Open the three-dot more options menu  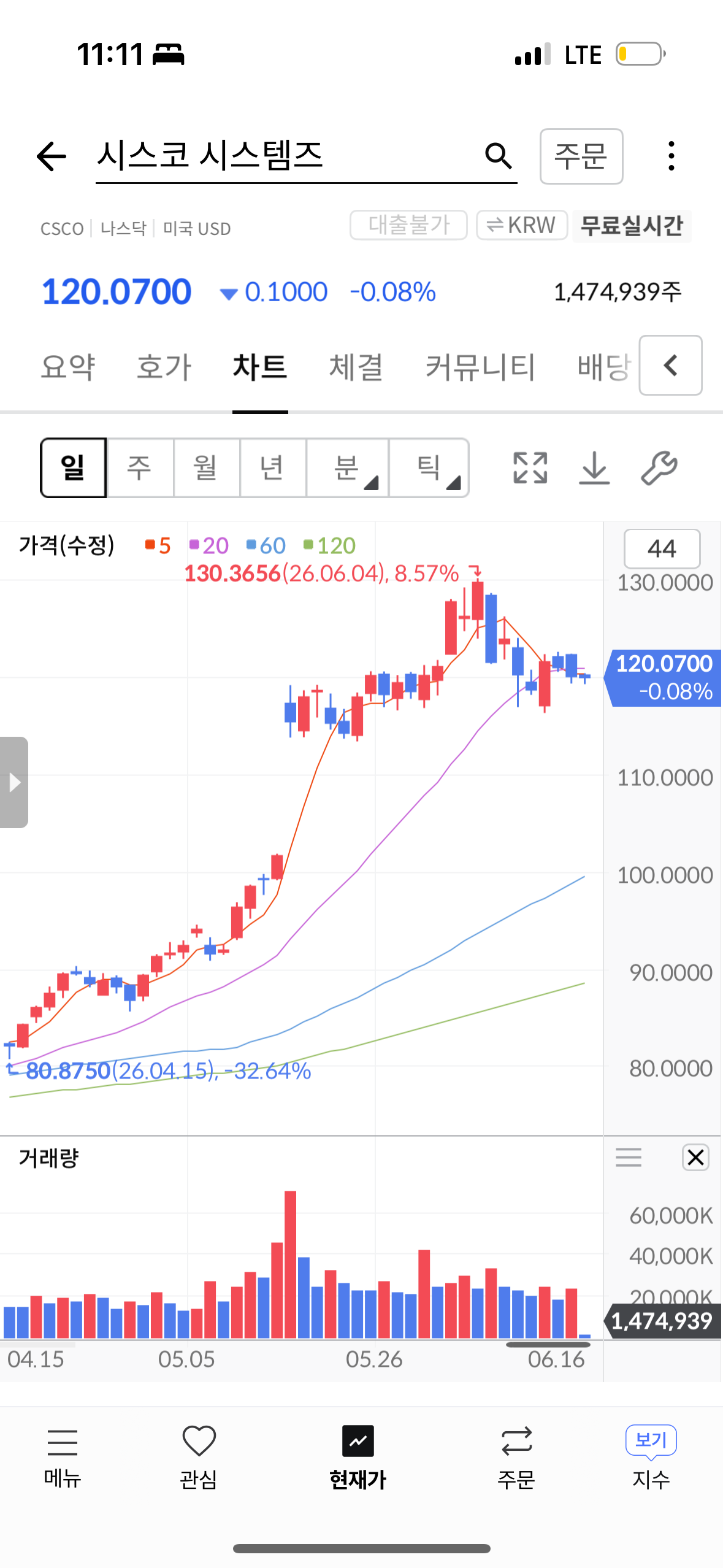tap(671, 156)
